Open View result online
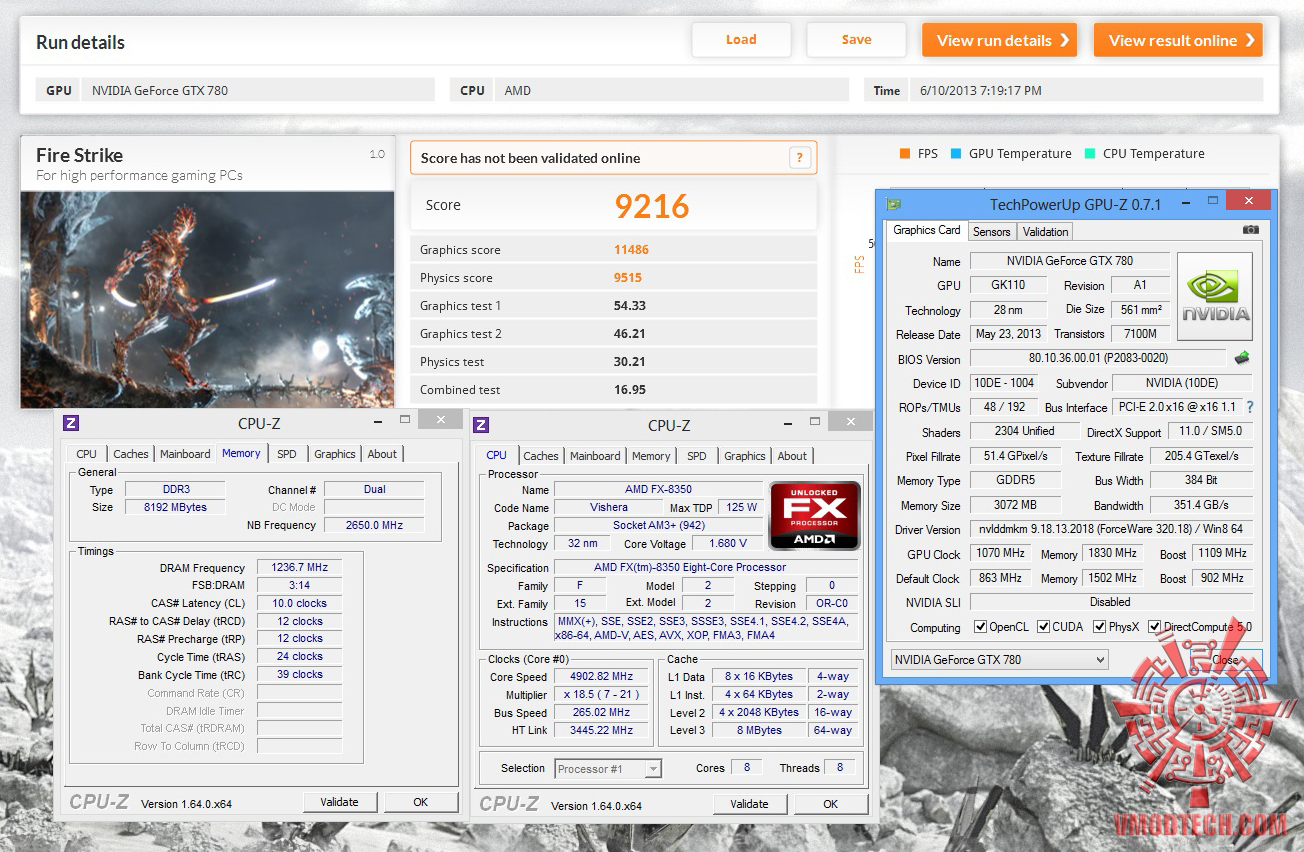Screen dimensions: 1304x852 1178,40
